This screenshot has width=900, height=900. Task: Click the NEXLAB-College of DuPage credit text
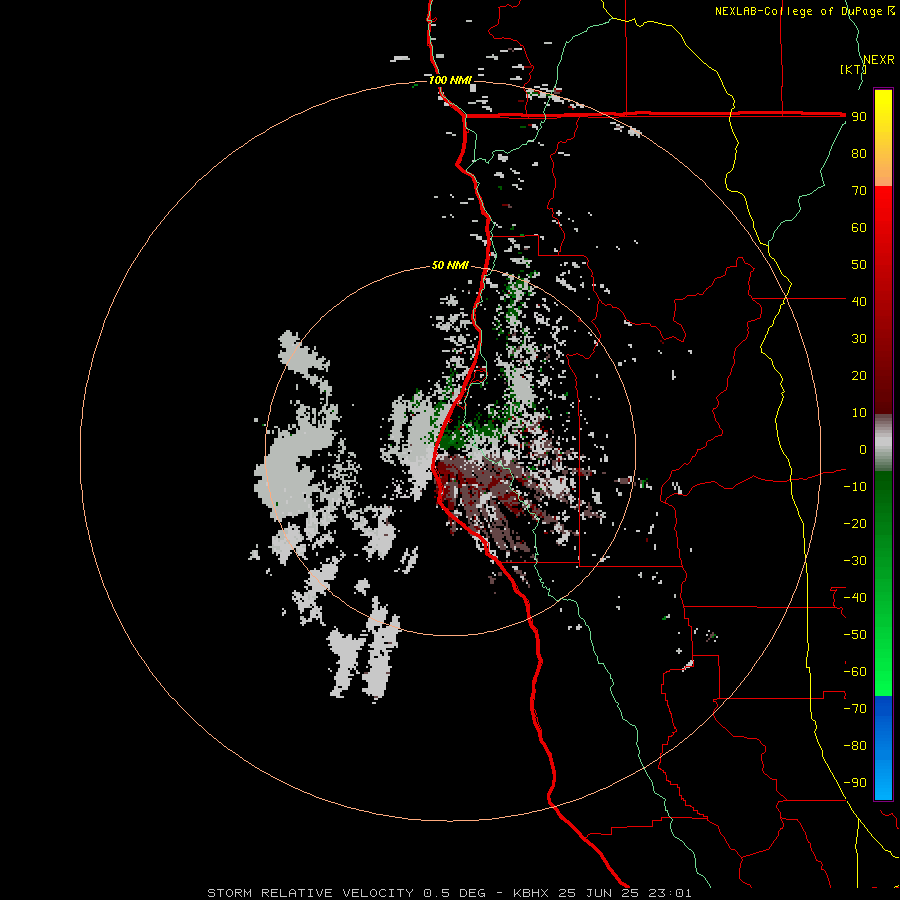[x=805, y=11]
